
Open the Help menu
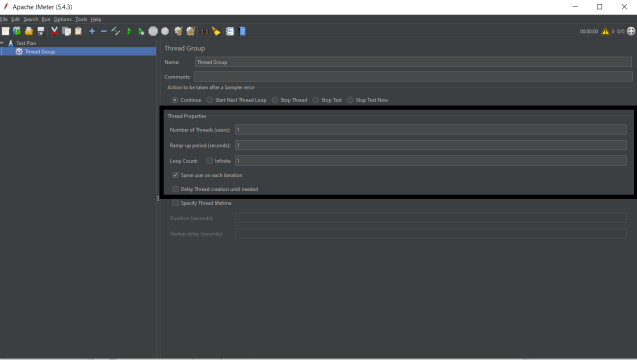[96, 19]
